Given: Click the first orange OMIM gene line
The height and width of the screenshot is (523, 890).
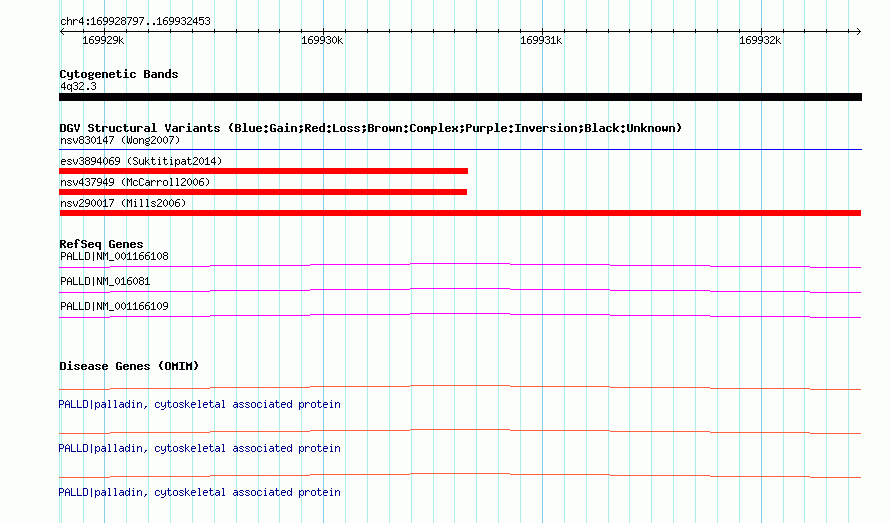Looking at the screenshot, I should 460,387.
